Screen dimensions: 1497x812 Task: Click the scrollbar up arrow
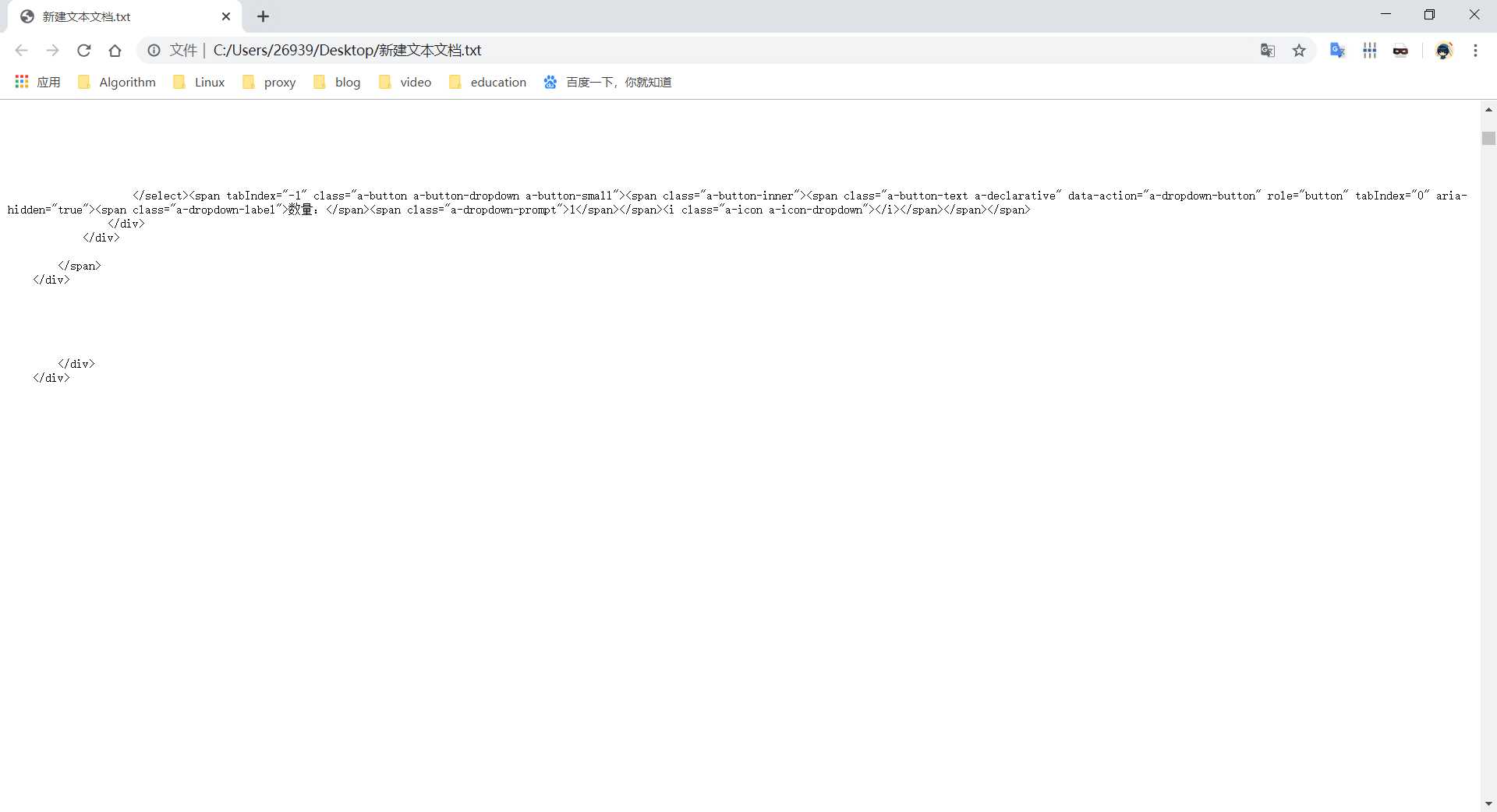pyautogui.click(x=1488, y=110)
